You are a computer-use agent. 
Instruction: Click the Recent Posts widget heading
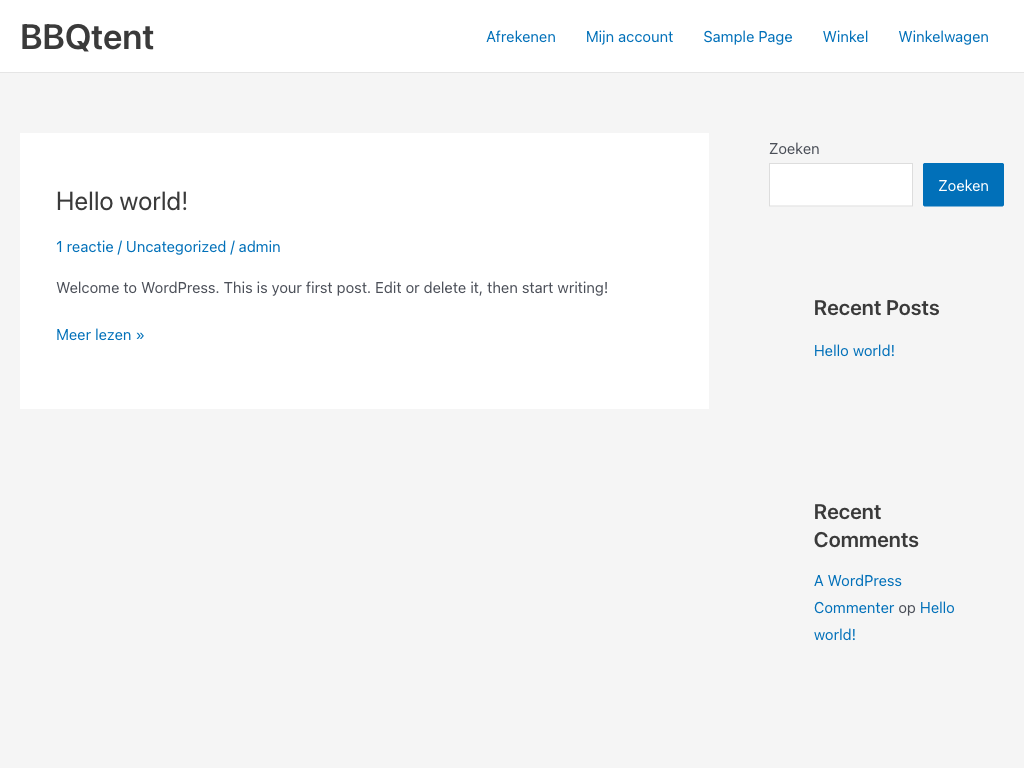click(x=876, y=308)
